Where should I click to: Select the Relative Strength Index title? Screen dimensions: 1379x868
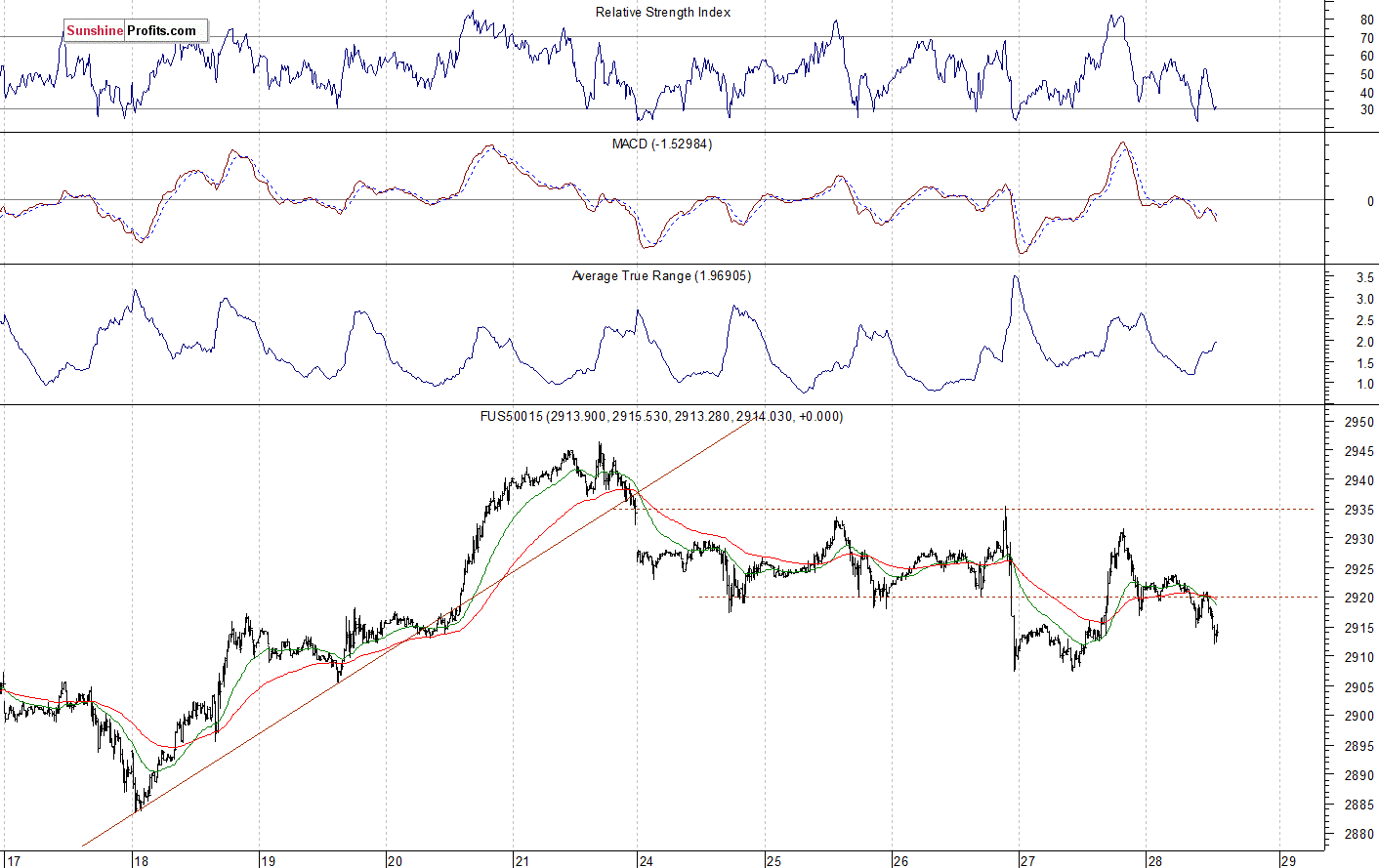click(x=663, y=13)
